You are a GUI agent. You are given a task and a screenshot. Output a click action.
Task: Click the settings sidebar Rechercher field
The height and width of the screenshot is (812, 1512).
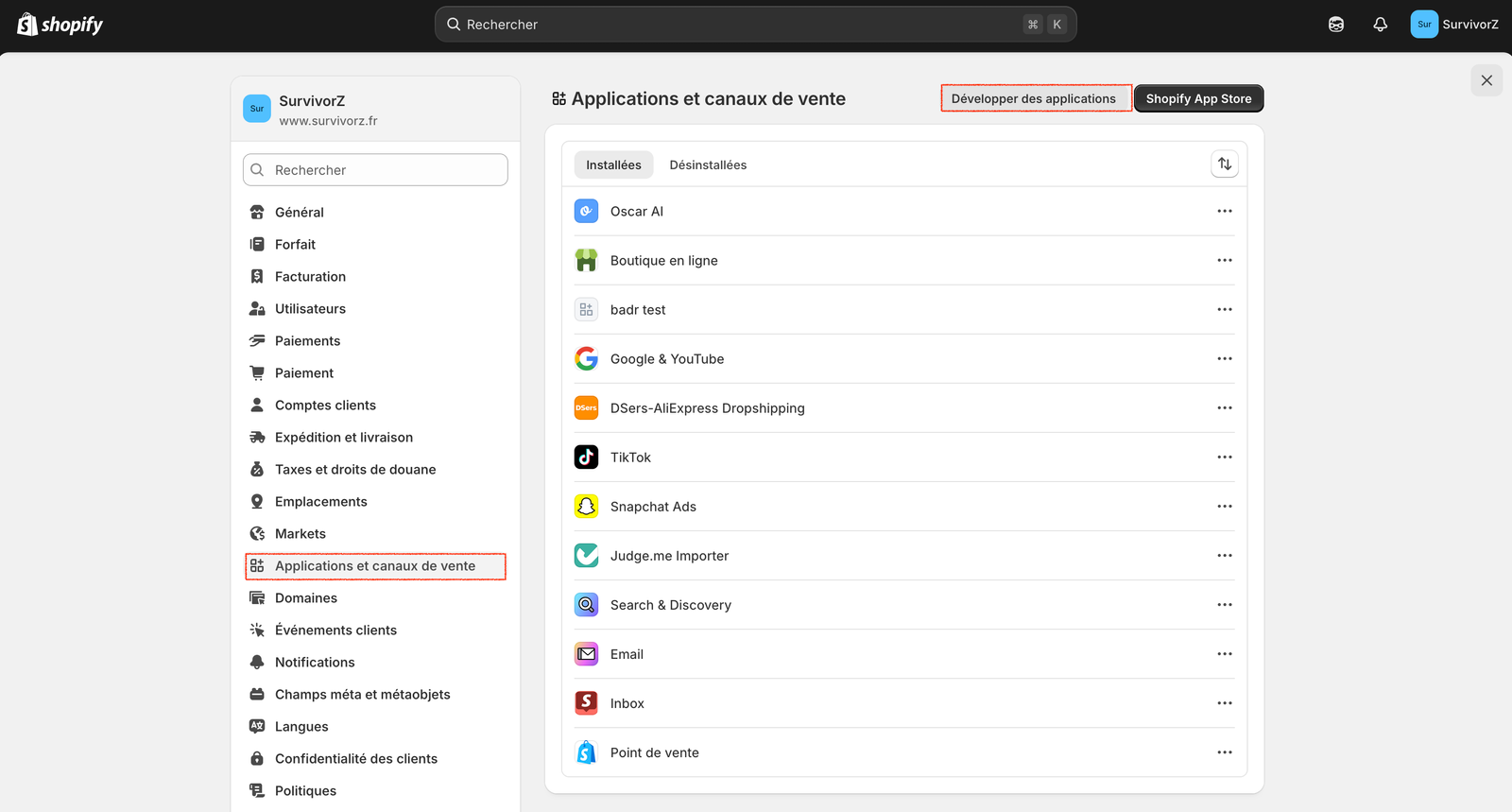tap(375, 170)
